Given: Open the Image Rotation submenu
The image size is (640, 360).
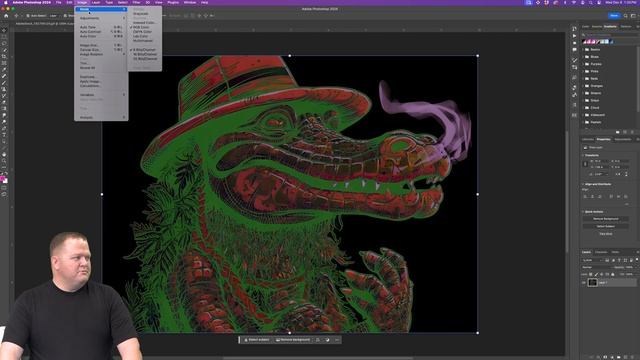Looking at the screenshot, I should [101, 54].
